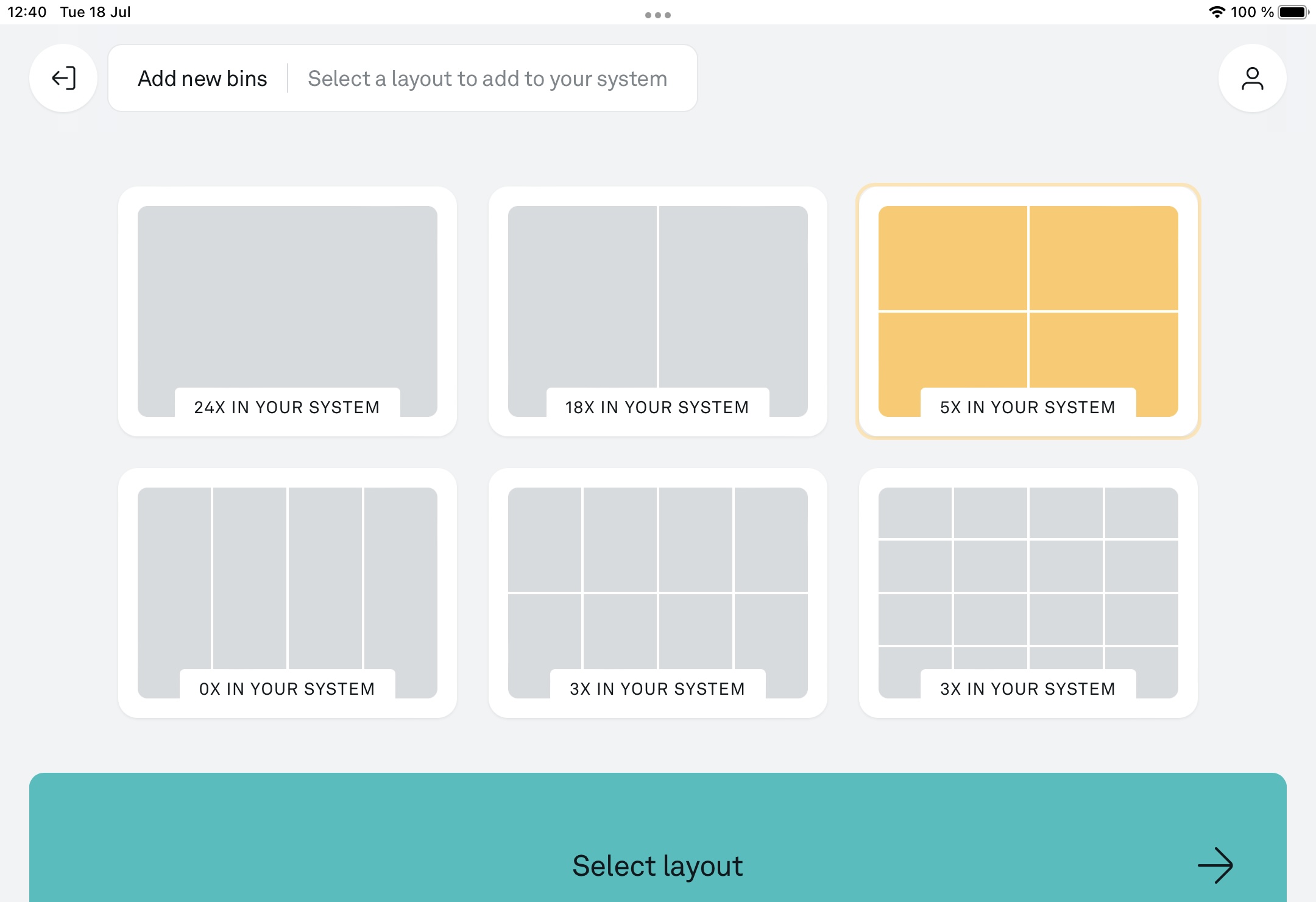
Task: Tap the selected four-bin layout (5X in your system)
Action: click(x=1028, y=311)
